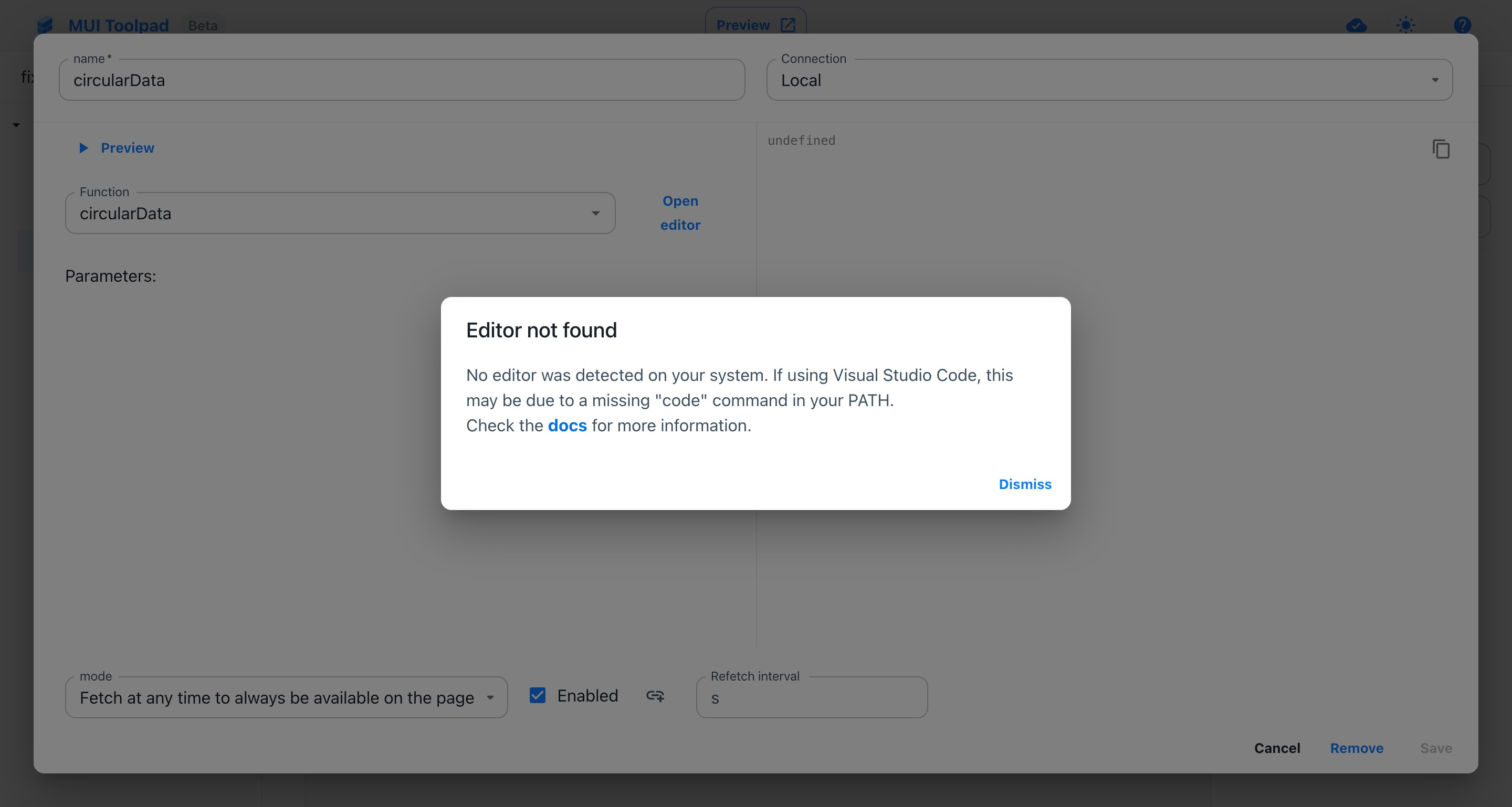Image resolution: width=1512 pixels, height=807 pixels.
Task: Click the cloud sync status icon
Action: point(1357,25)
